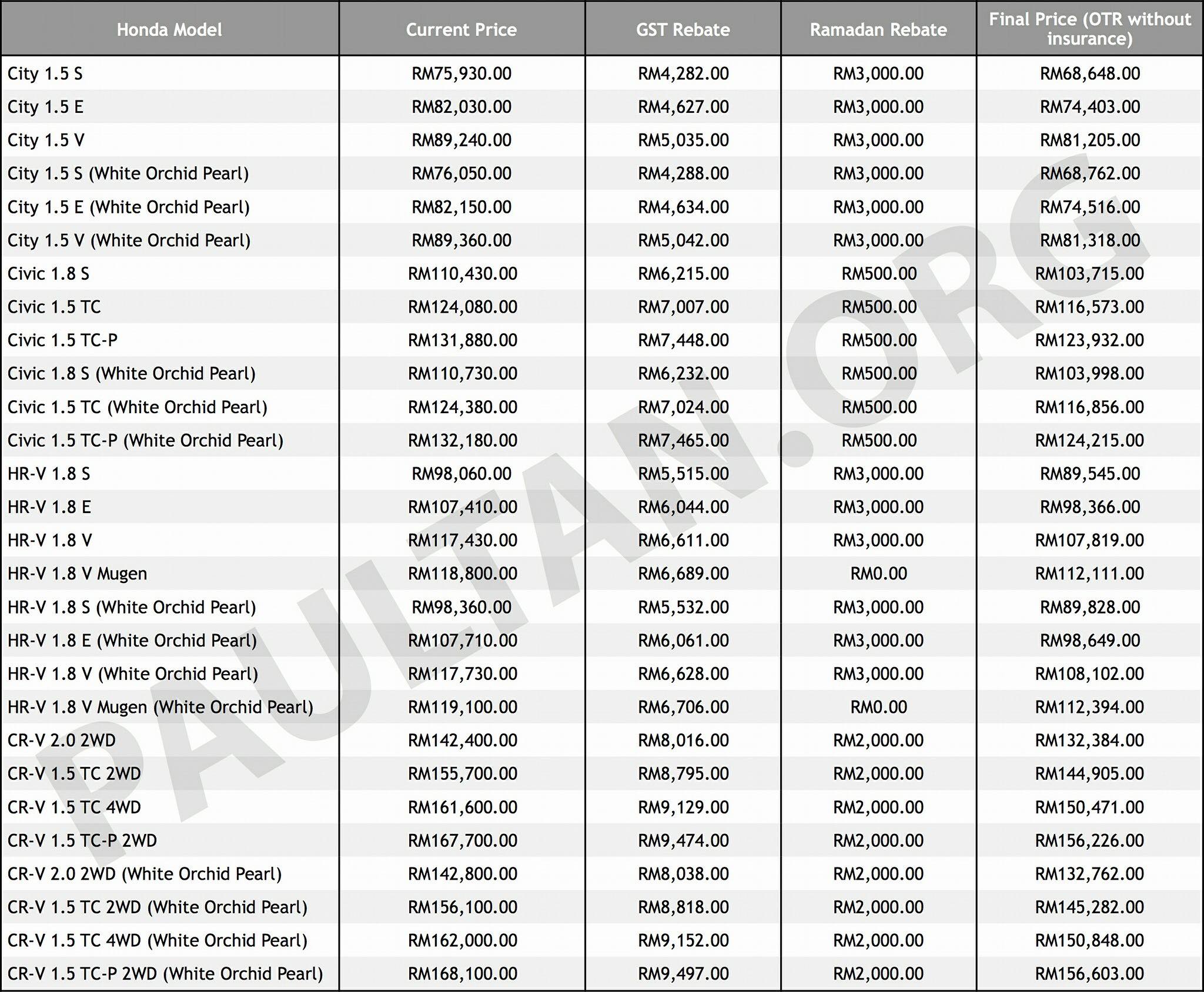
Task: Click final price RM156,226.00 for CR-V TC-P 2WD
Action: [1089, 840]
